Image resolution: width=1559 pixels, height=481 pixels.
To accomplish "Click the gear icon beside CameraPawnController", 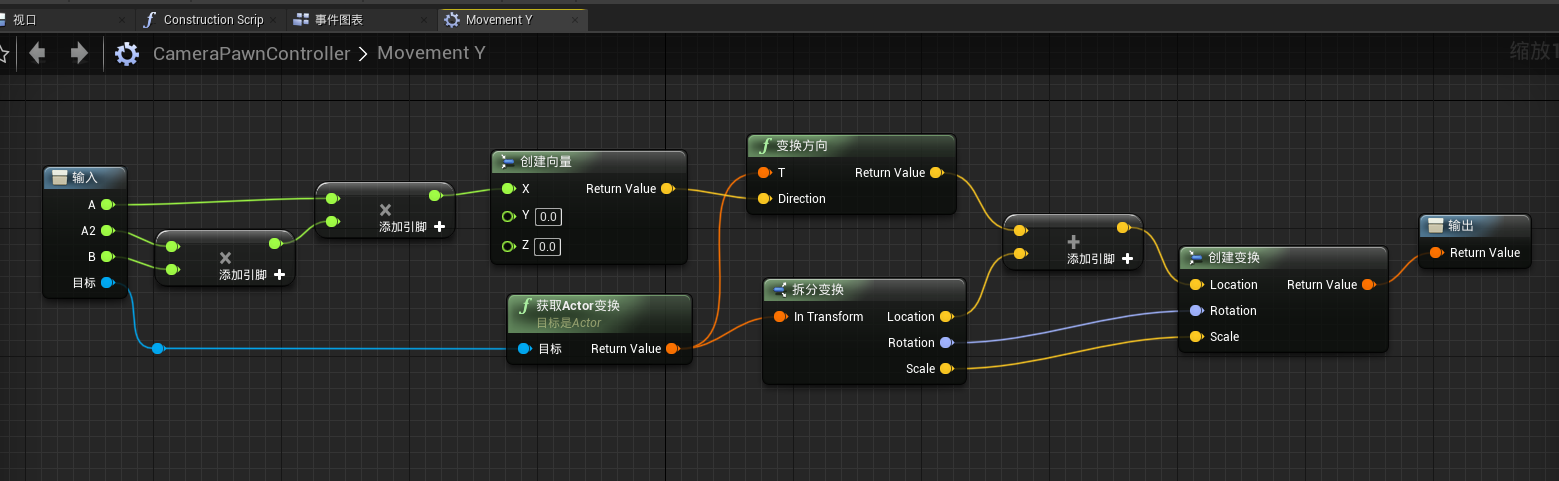I will click(x=127, y=53).
